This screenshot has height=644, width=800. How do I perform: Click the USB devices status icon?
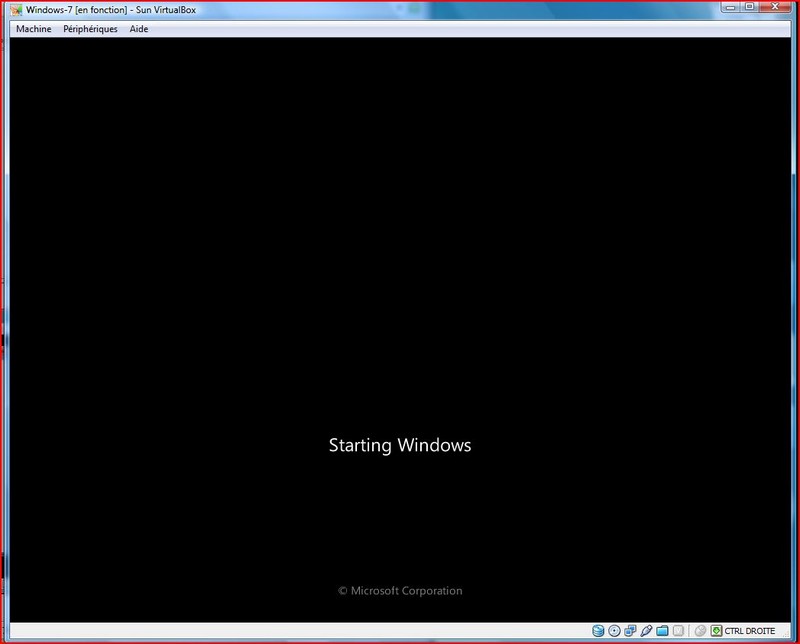[646, 631]
